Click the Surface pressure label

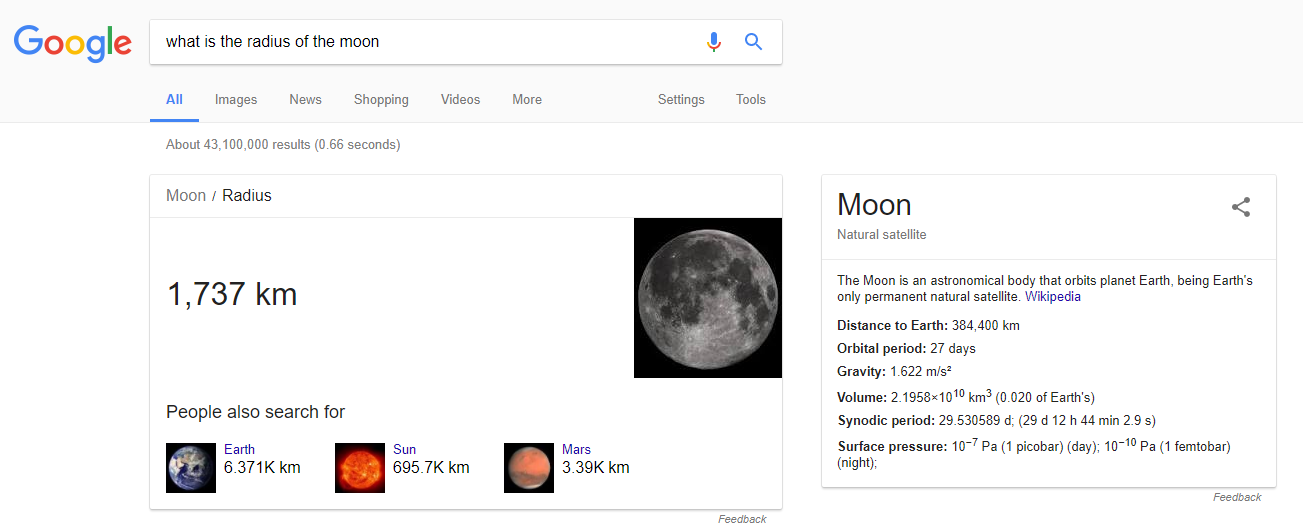[891, 447]
